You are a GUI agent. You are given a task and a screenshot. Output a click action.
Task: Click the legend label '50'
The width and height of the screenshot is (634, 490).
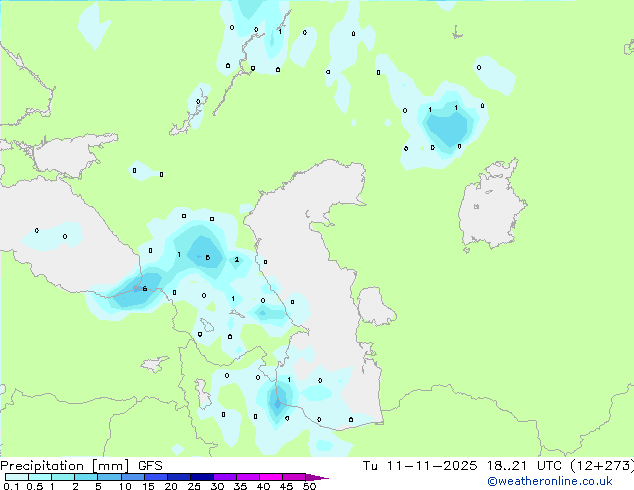(x=309, y=486)
